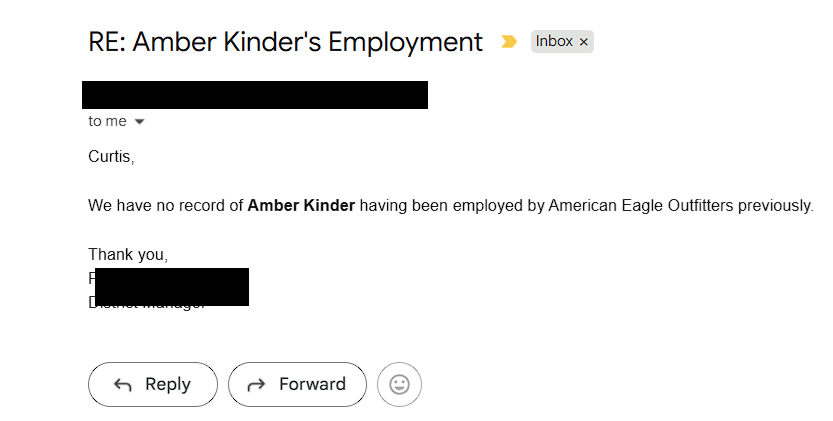The image size is (833, 421).
Task: Expand the 'to me' recipient details arrow
Action: 139,122
